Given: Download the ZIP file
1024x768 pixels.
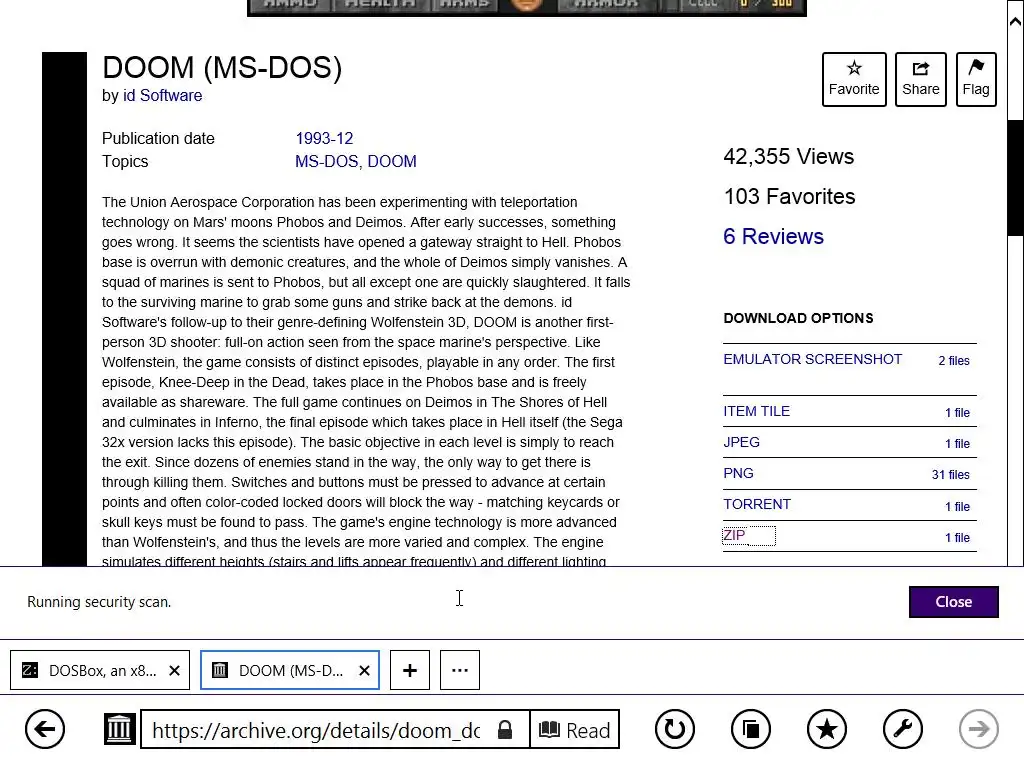Looking at the screenshot, I should (x=734, y=536).
